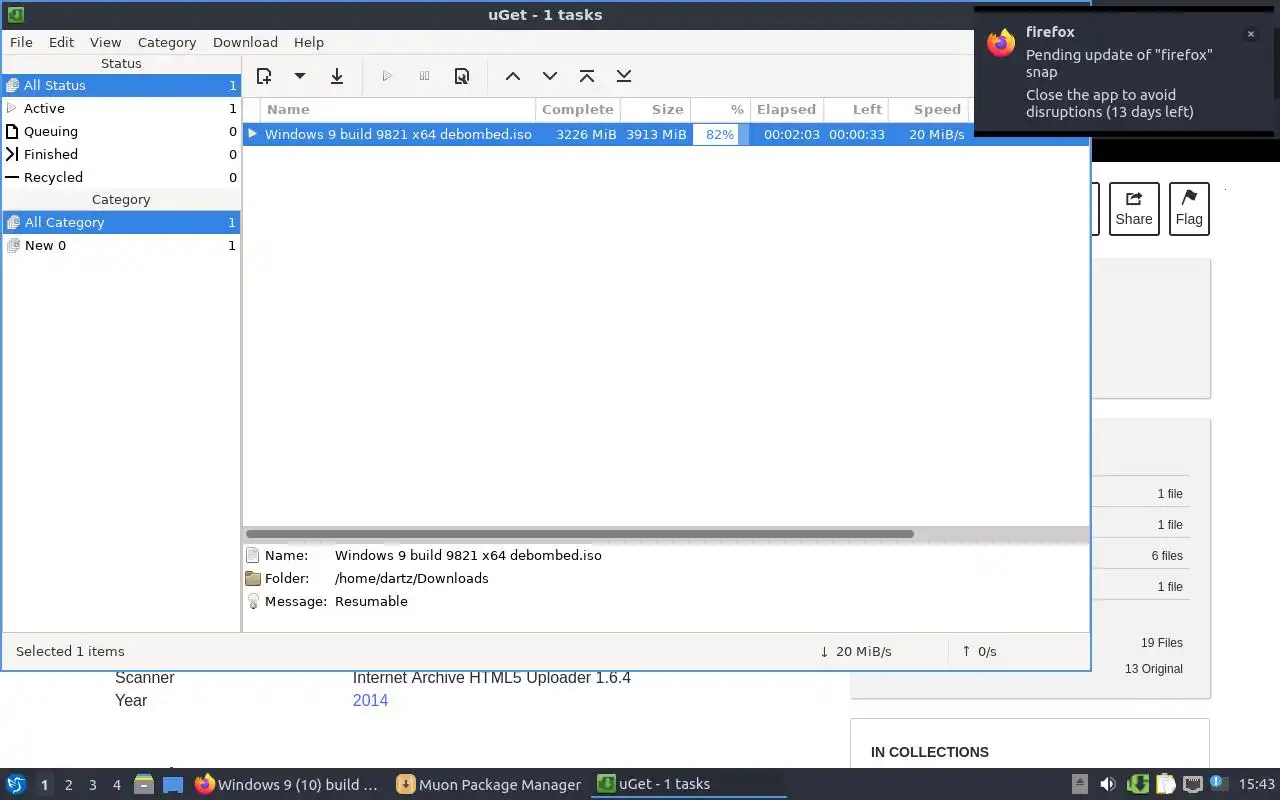Switch to Muon Package Manager taskbar entry

(488, 784)
